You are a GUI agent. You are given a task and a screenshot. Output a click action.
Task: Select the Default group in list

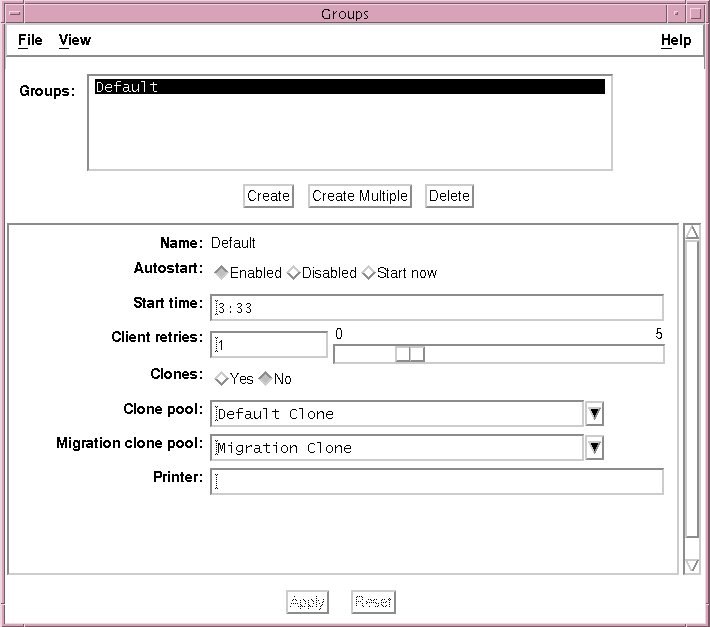(349, 87)
